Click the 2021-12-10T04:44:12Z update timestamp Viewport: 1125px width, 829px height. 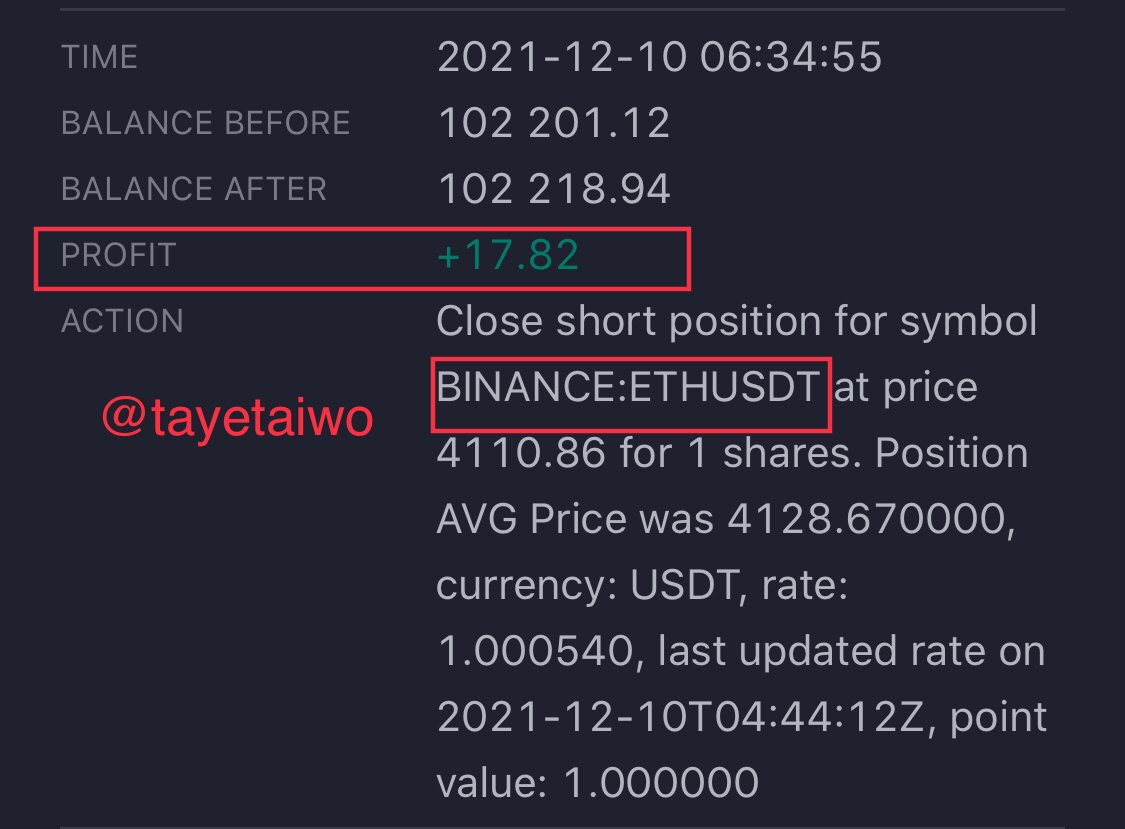click(681, 717)
